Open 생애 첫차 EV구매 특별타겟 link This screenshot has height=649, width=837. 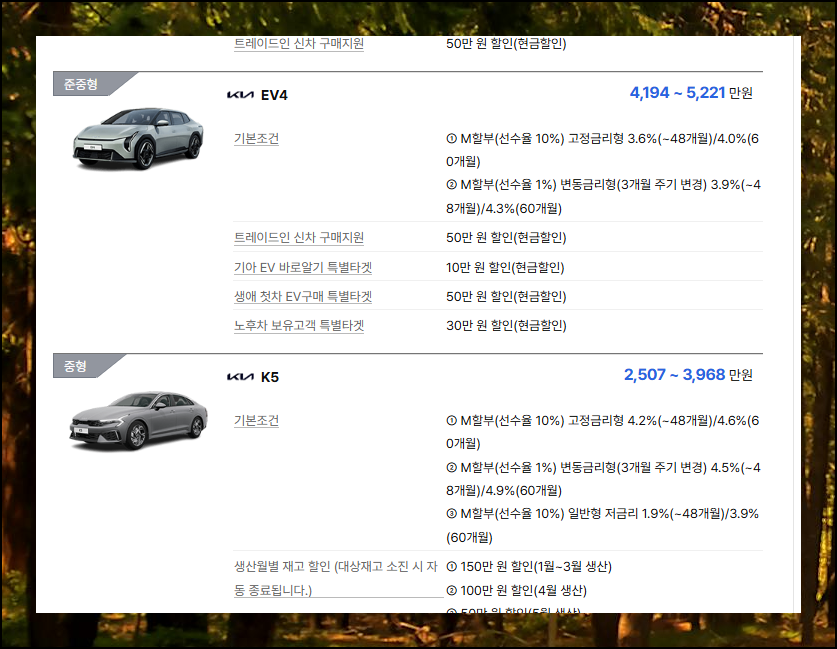click(303, 296)
